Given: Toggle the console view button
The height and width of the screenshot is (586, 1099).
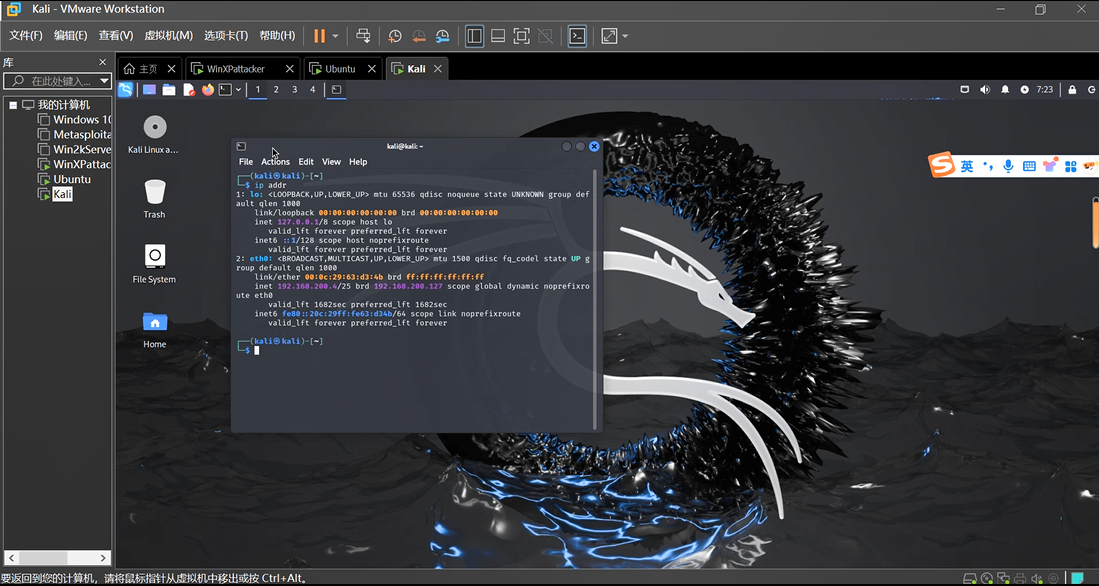Looking at the screenshot, I should 577,36.
